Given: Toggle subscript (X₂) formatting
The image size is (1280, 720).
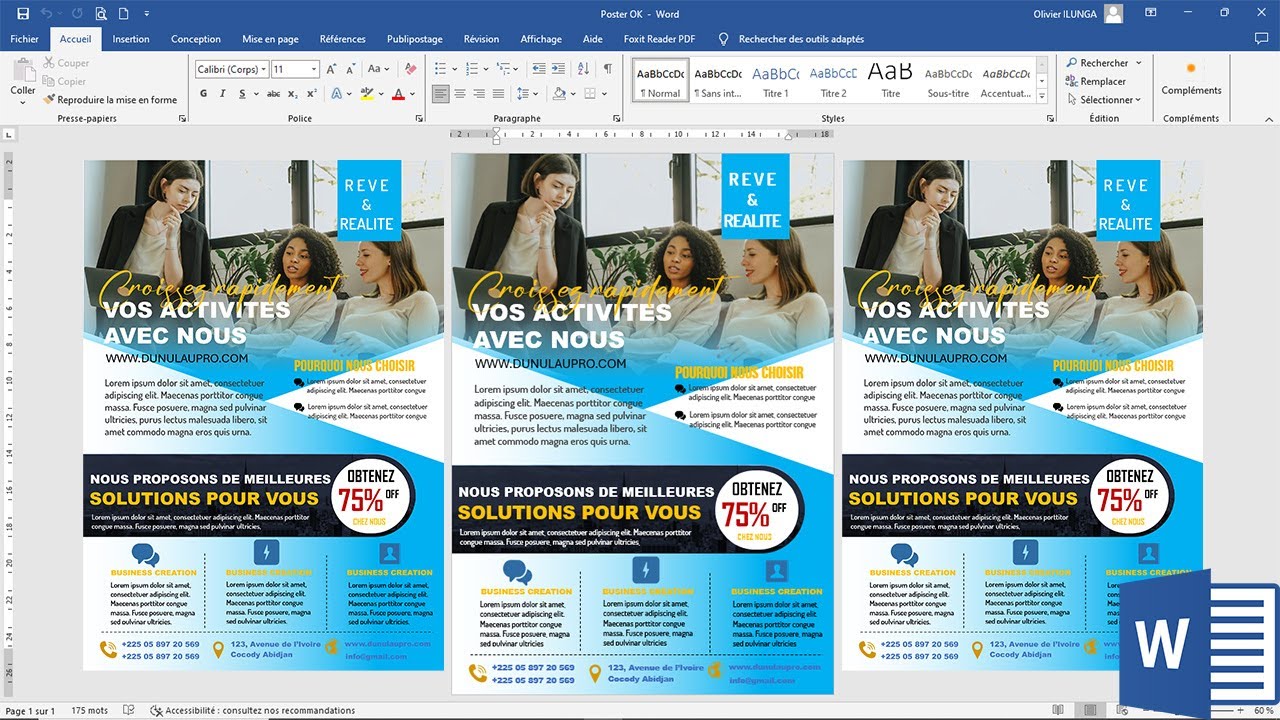Looking at the screenshot, I should pos(293,94).
